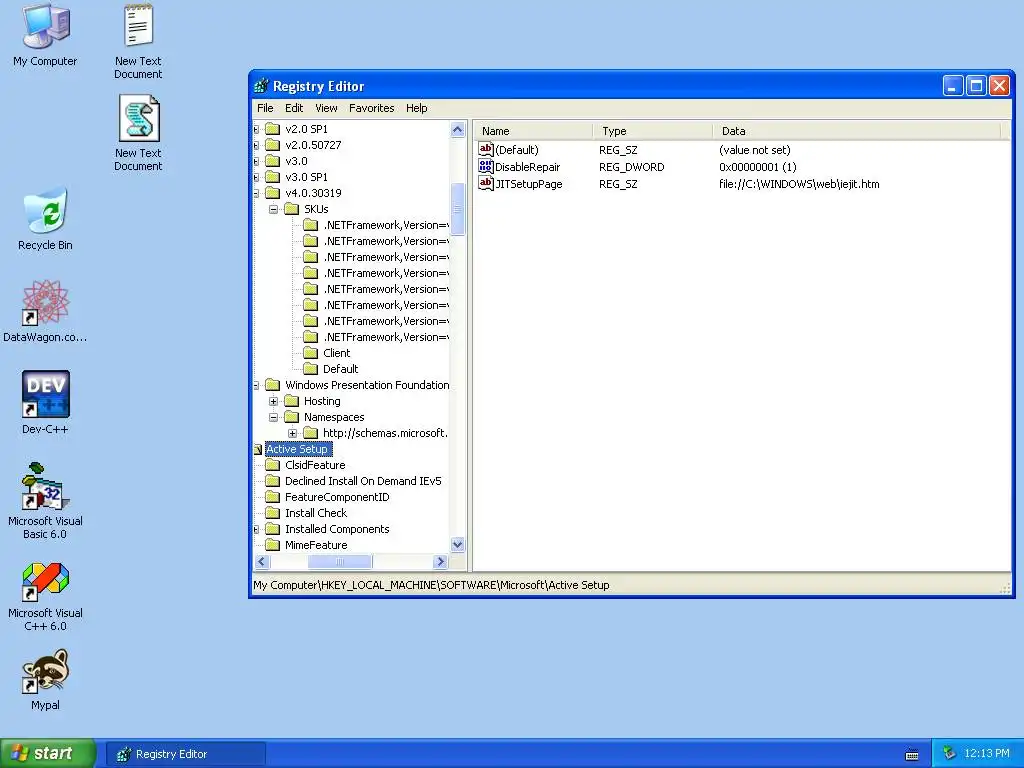This screenshot has height=768, width=1024.
Task: Select the Recycle Bin desktop icon
Action: click(45, 210)
